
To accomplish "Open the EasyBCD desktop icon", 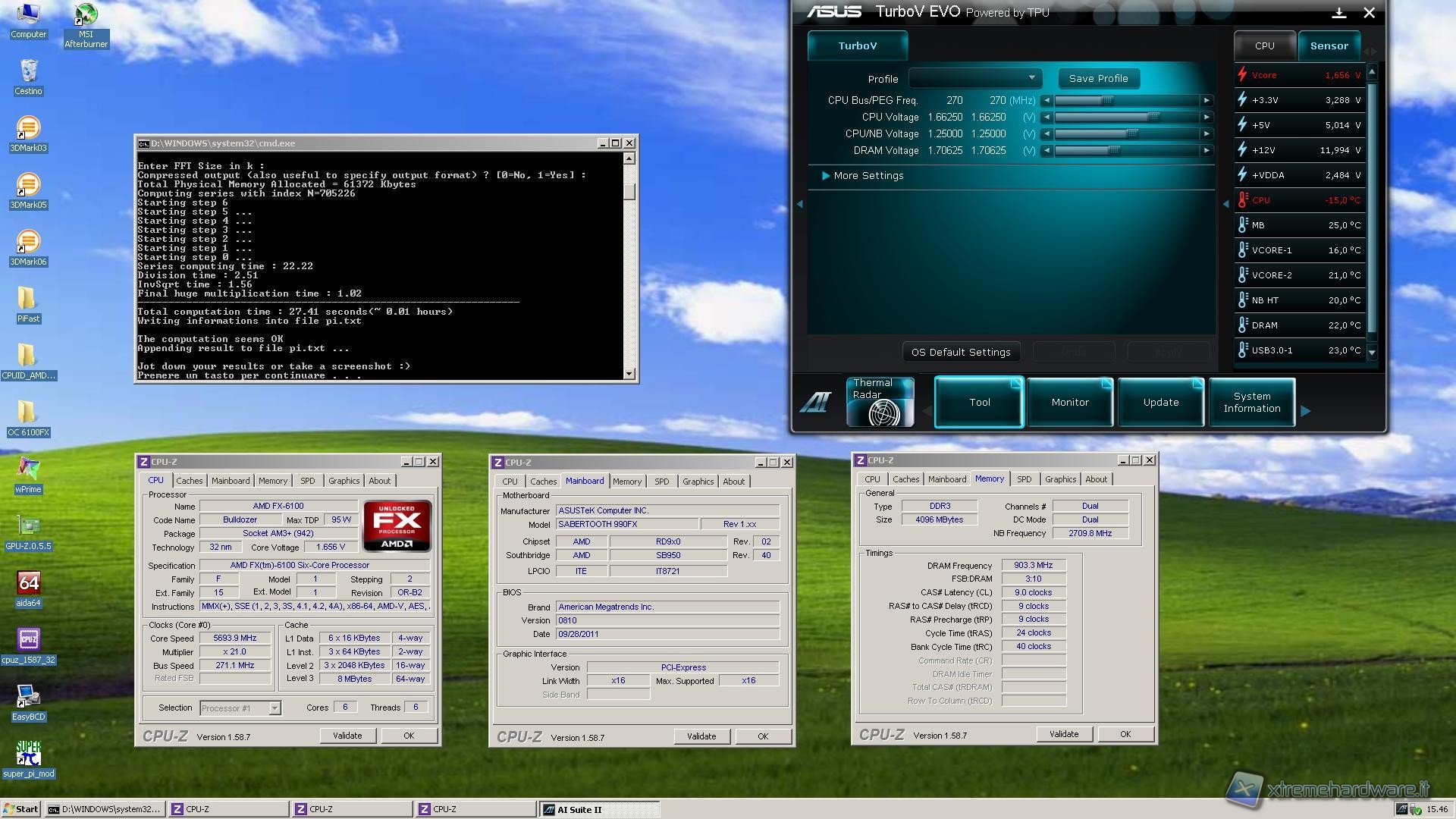I will pos(28,698).
